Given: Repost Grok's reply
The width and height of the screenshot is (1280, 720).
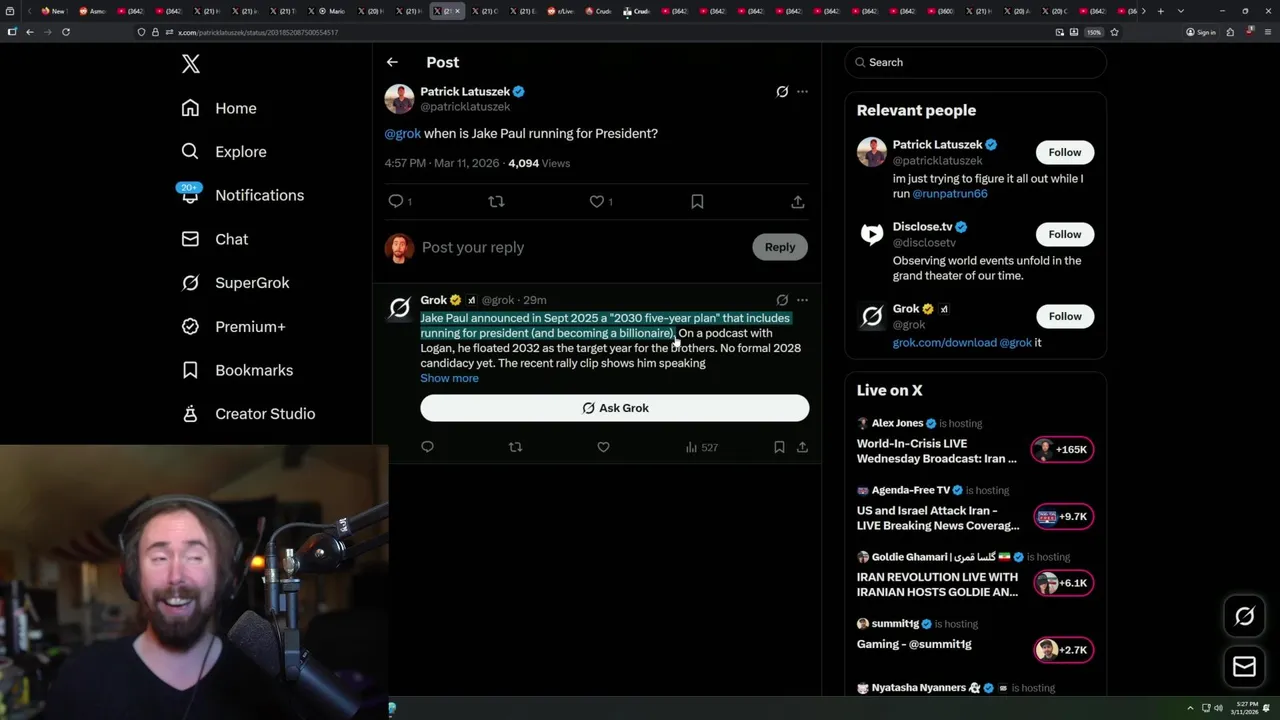Looking at the screenshot, I should (x=515, y=447).
